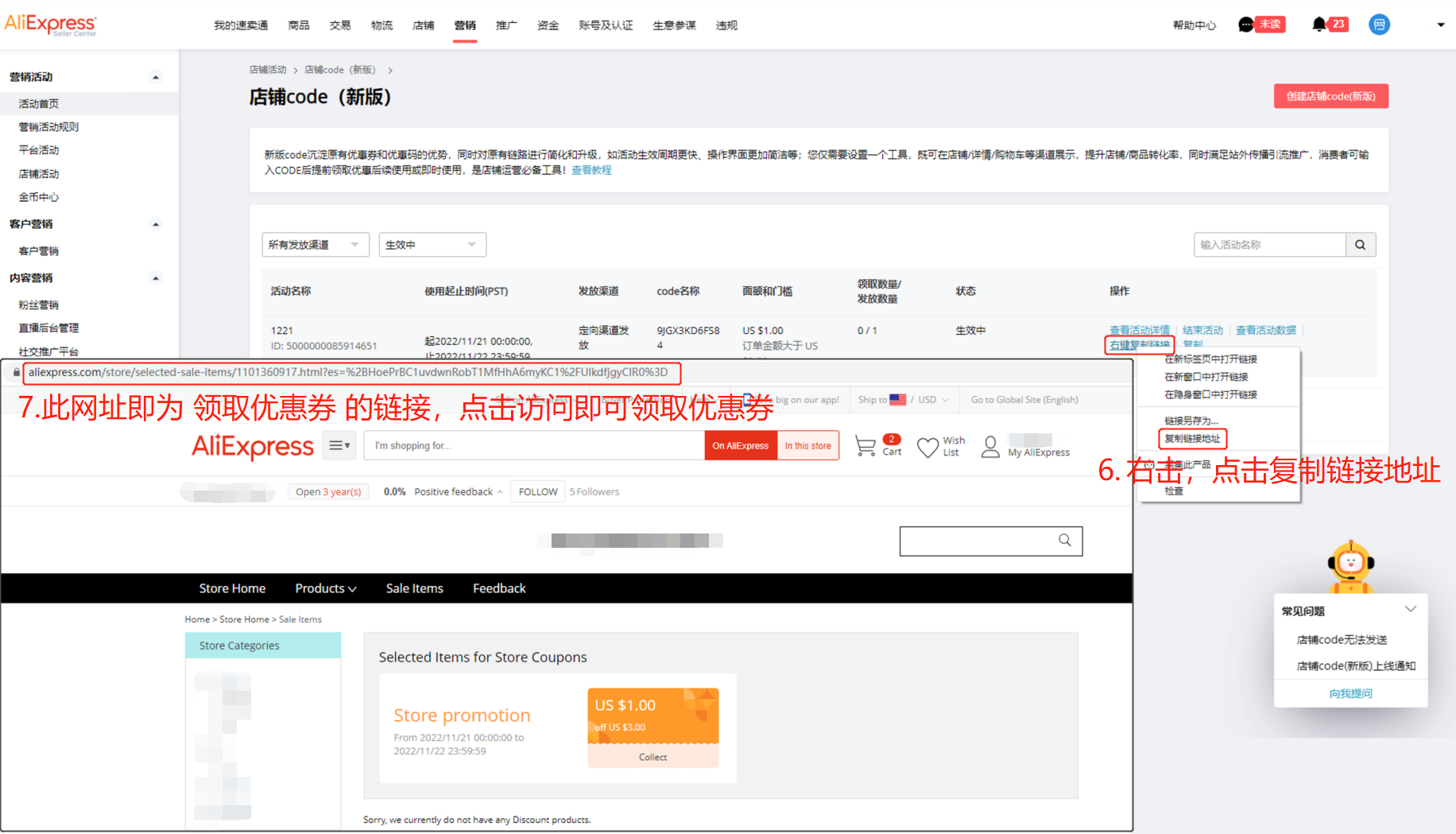Open the store hamburger category menu icon

pyautogui.click(x=339, y=445)
